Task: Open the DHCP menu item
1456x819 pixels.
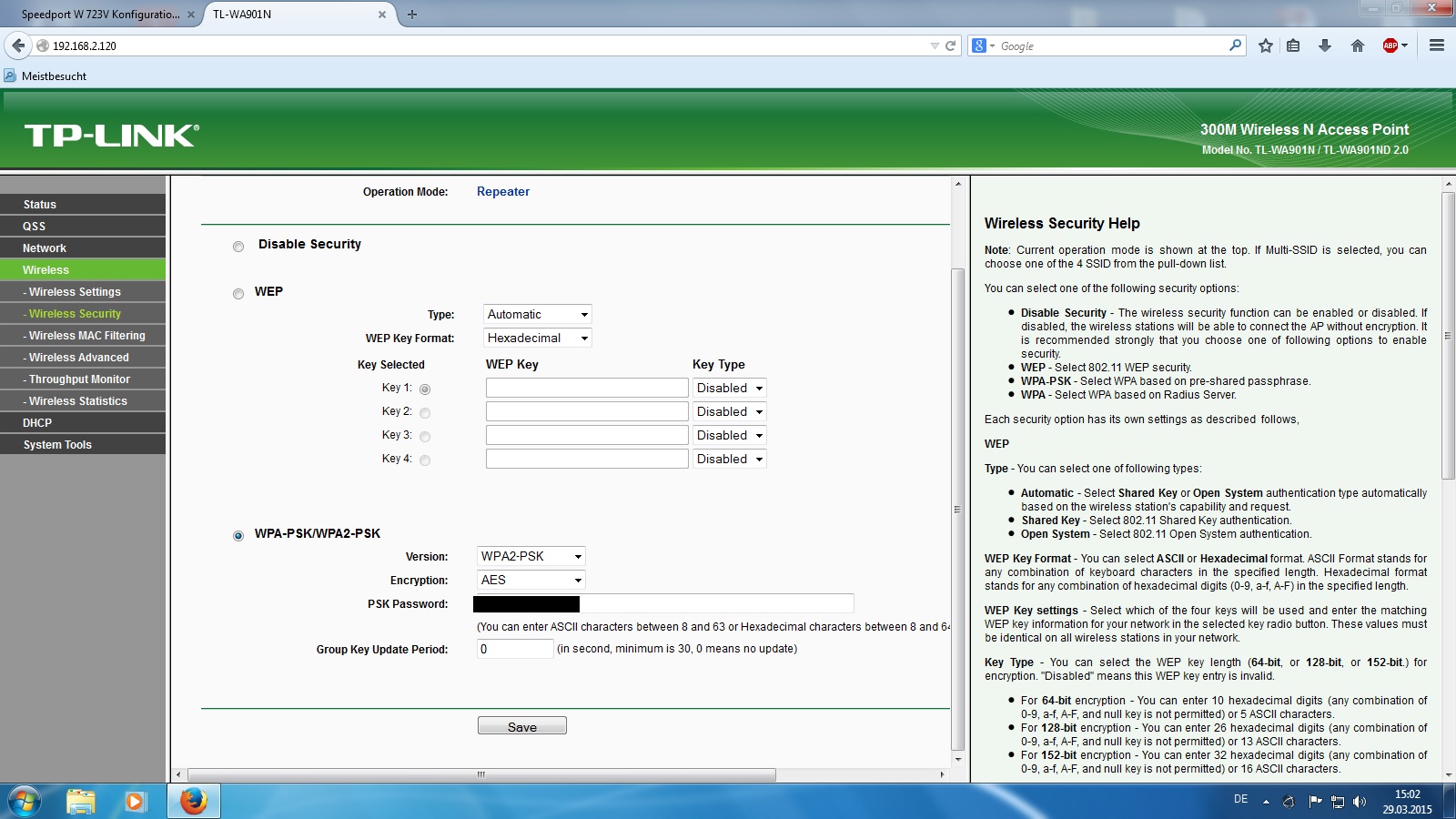Action: (x=83, y=423)
